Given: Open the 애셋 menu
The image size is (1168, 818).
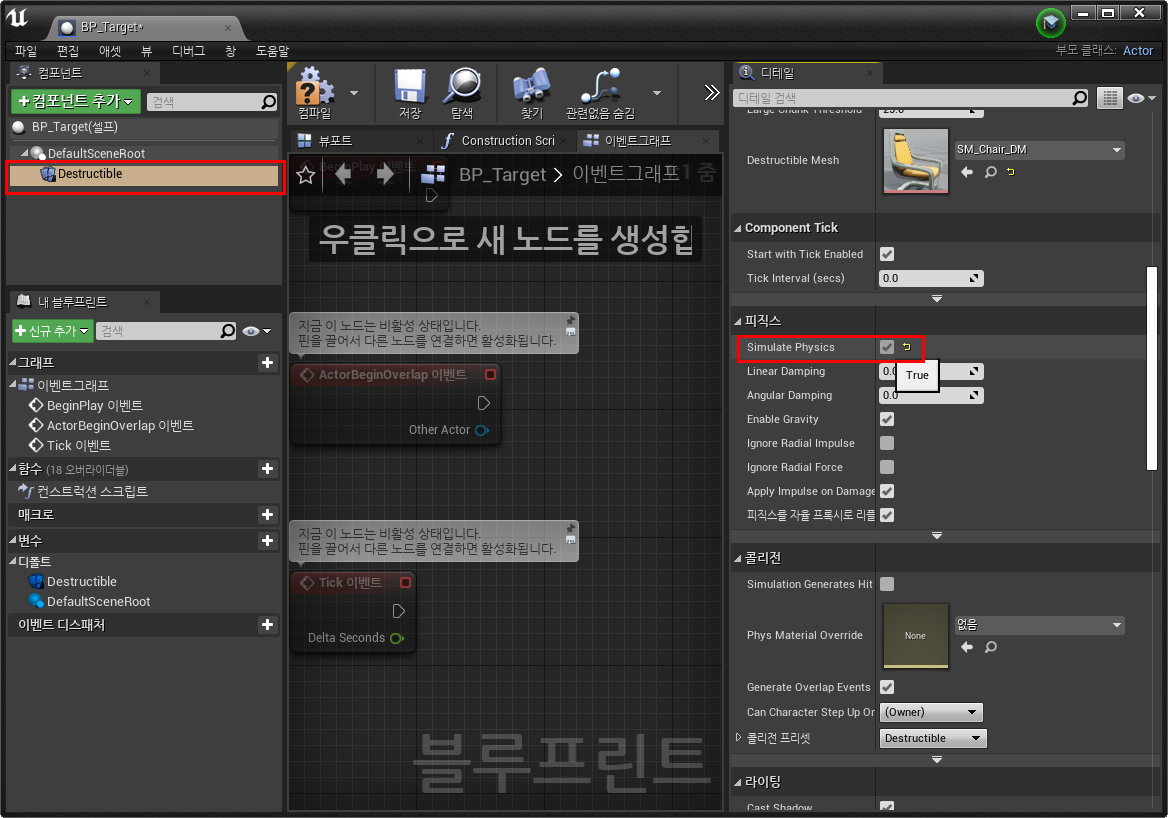Looking at the screenshot, I should pos(110,51).
